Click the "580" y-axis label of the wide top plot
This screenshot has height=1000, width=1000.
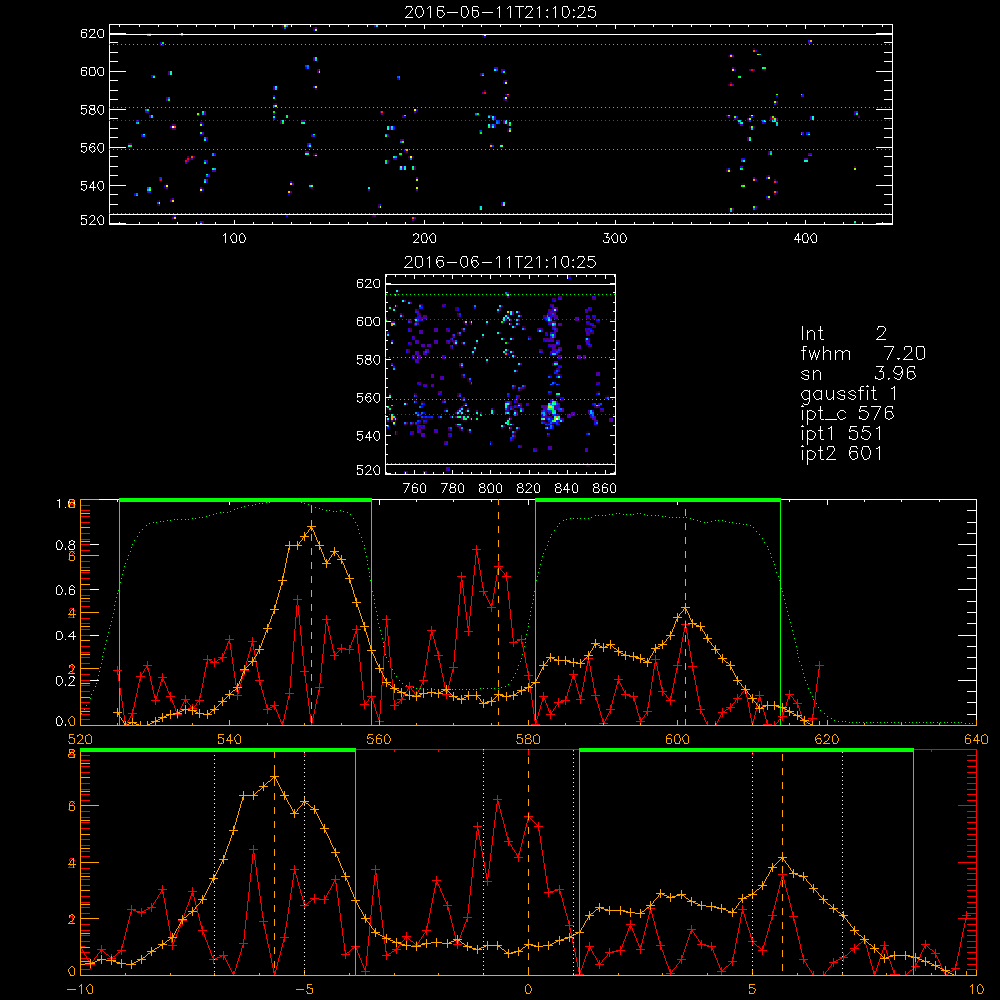(92, 110)
